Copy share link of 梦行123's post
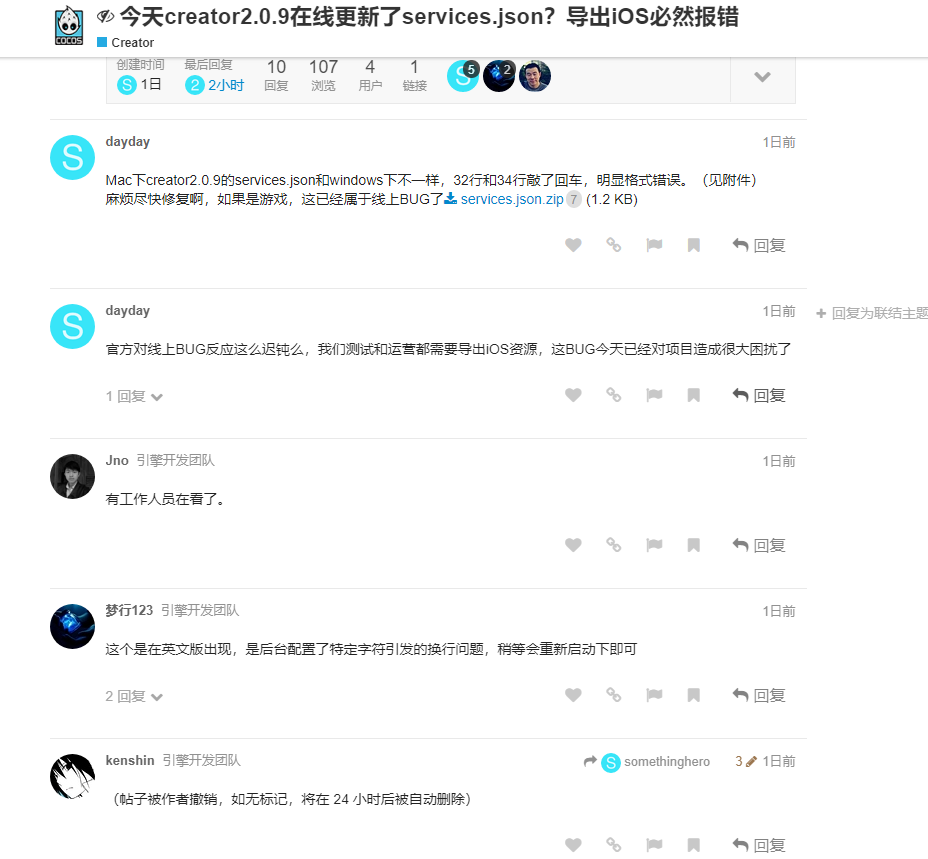The height and width of the screenshot is (859, 928). click(x=614, y=694)
